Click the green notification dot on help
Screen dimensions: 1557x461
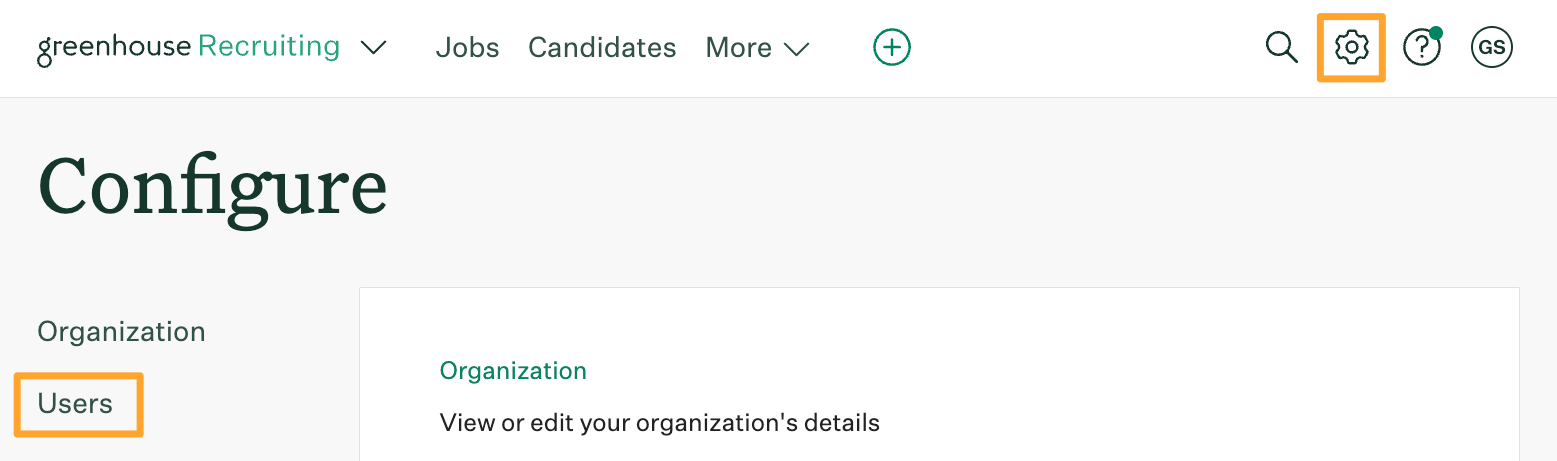pos(1436,33)
